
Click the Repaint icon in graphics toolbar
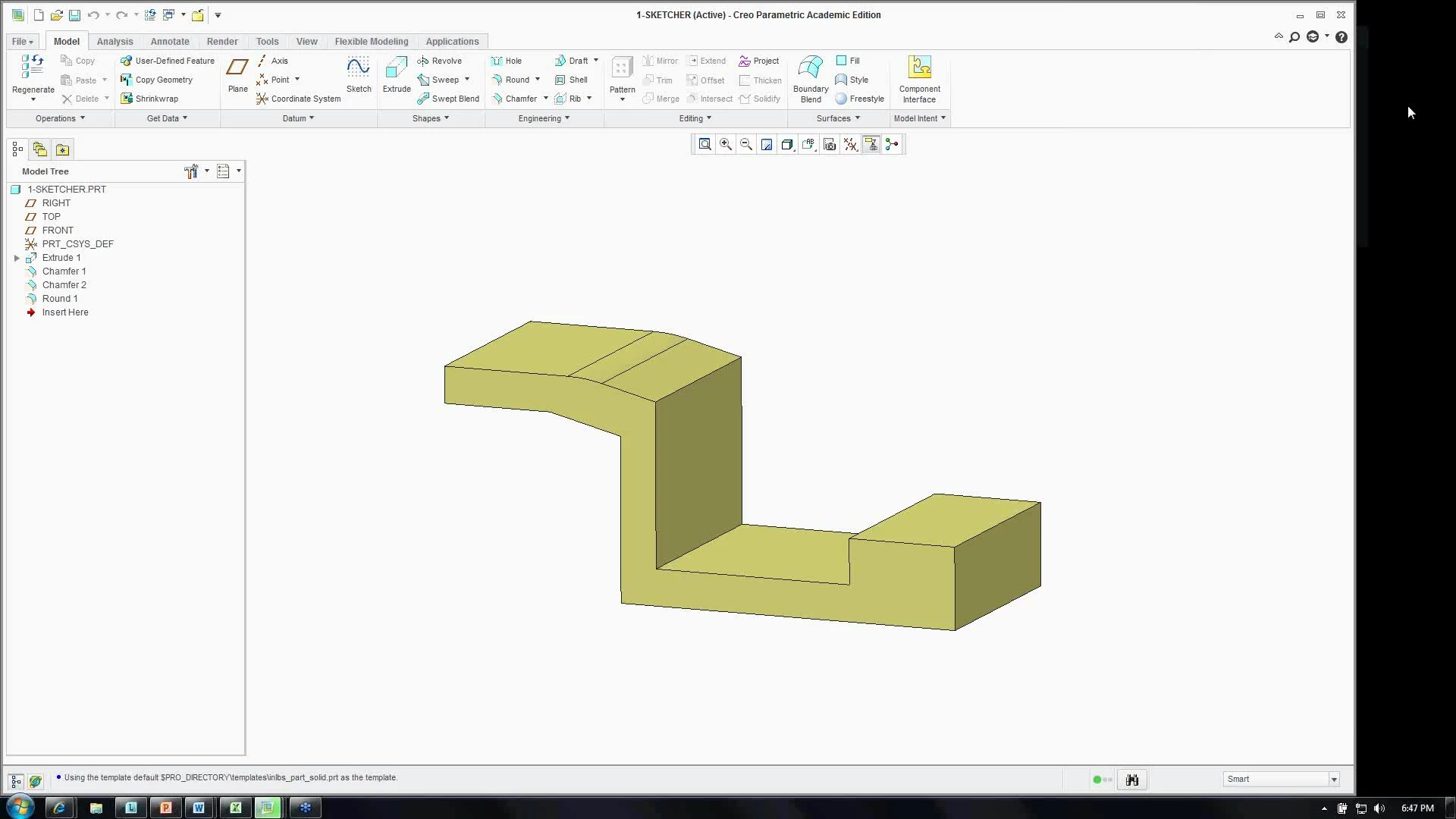tap(767, 144)
